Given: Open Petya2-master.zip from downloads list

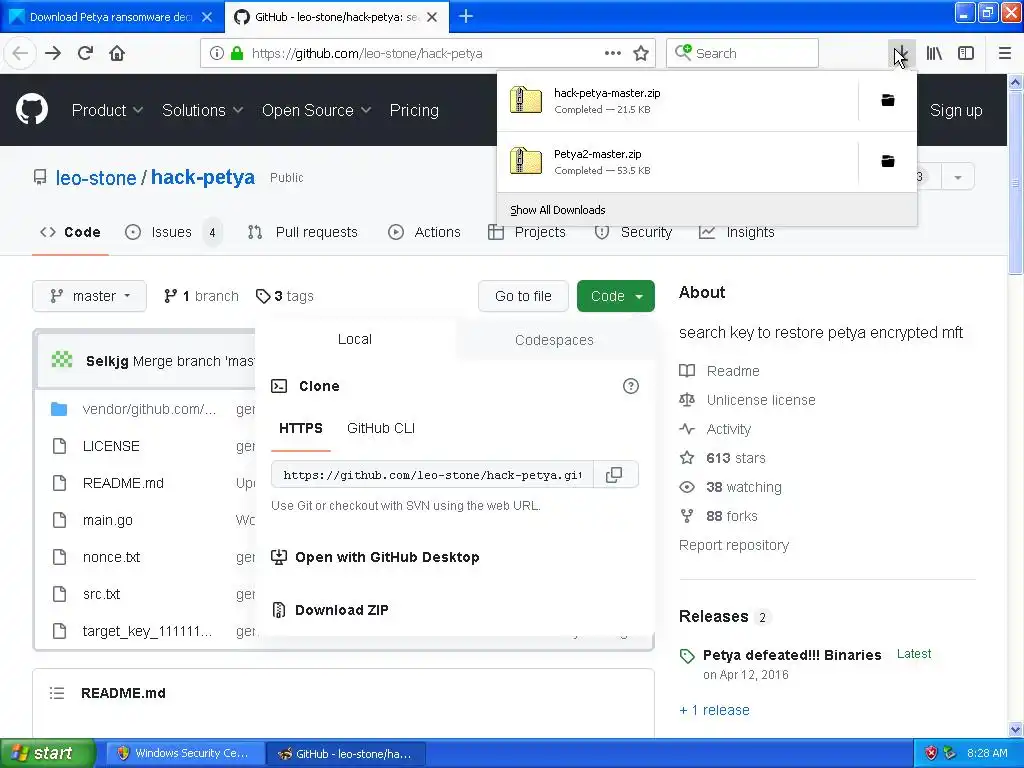Looking at the screenshot, I should [x=677, y=161].
